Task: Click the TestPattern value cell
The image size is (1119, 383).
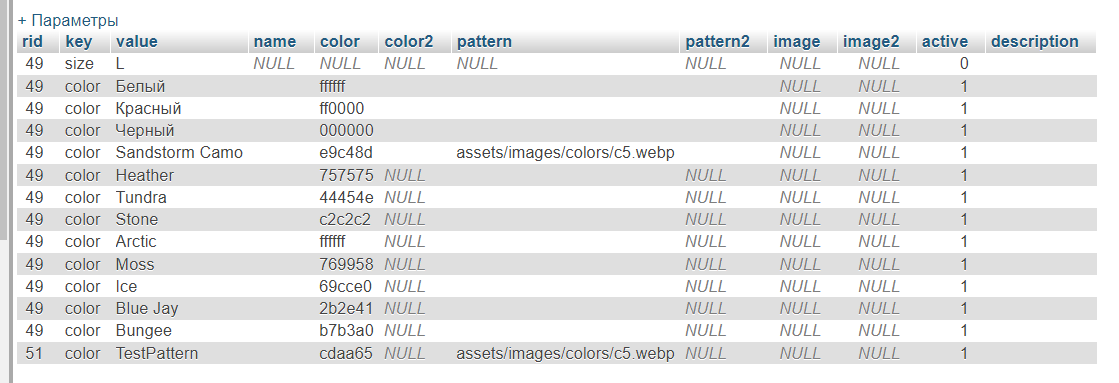Action: pyautogui.click(x=157, y=354)
